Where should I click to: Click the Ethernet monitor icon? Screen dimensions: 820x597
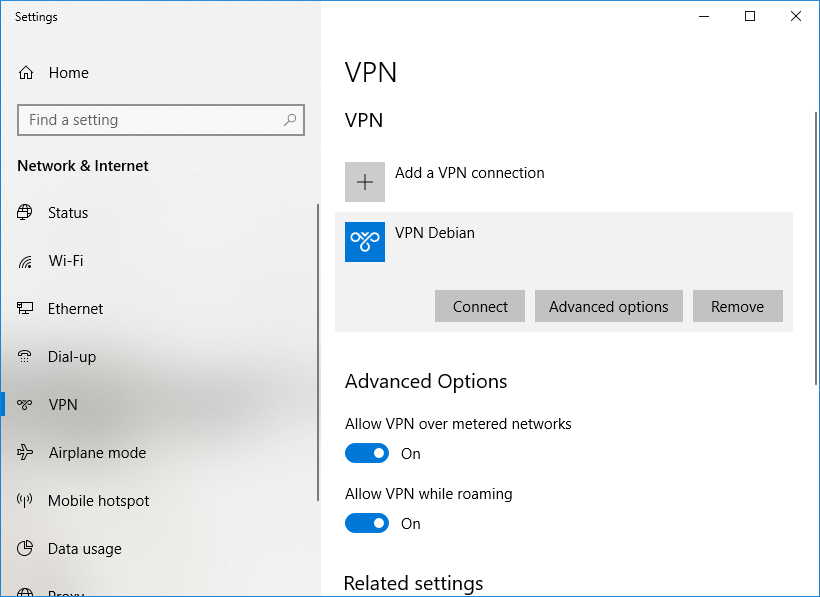(x=25, y=309)
